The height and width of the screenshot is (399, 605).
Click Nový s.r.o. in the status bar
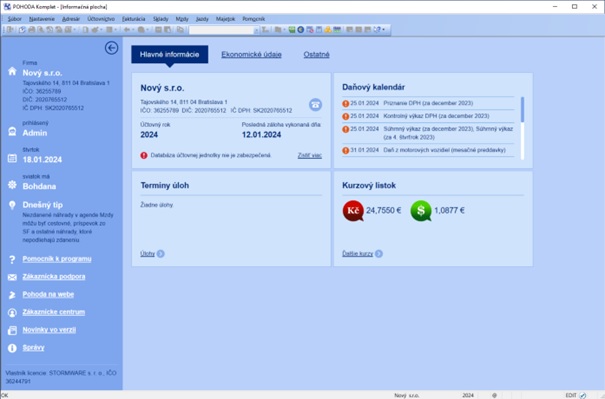click(x=407, y=395)
